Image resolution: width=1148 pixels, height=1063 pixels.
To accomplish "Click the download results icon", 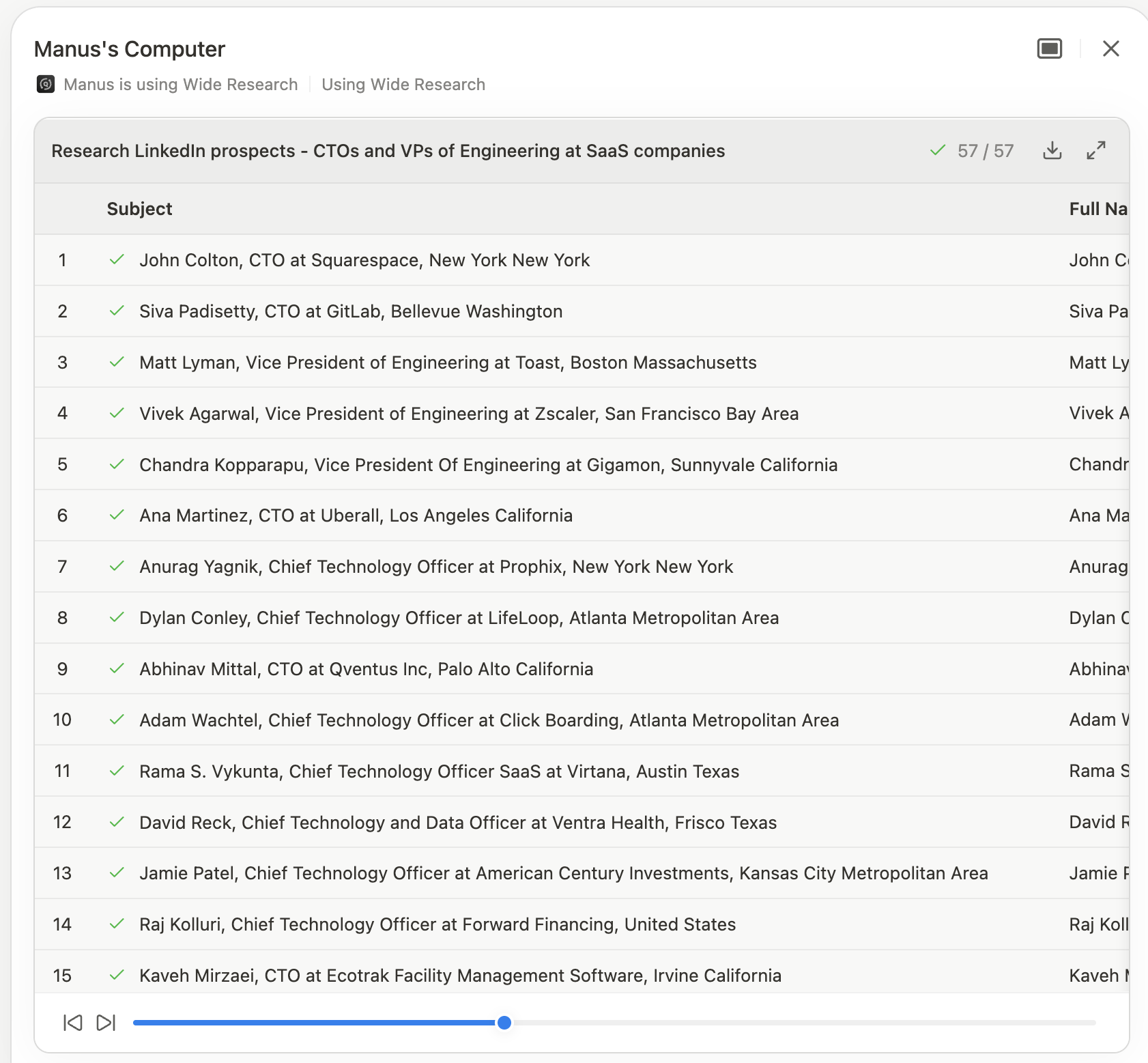I will click(1052, 150).
